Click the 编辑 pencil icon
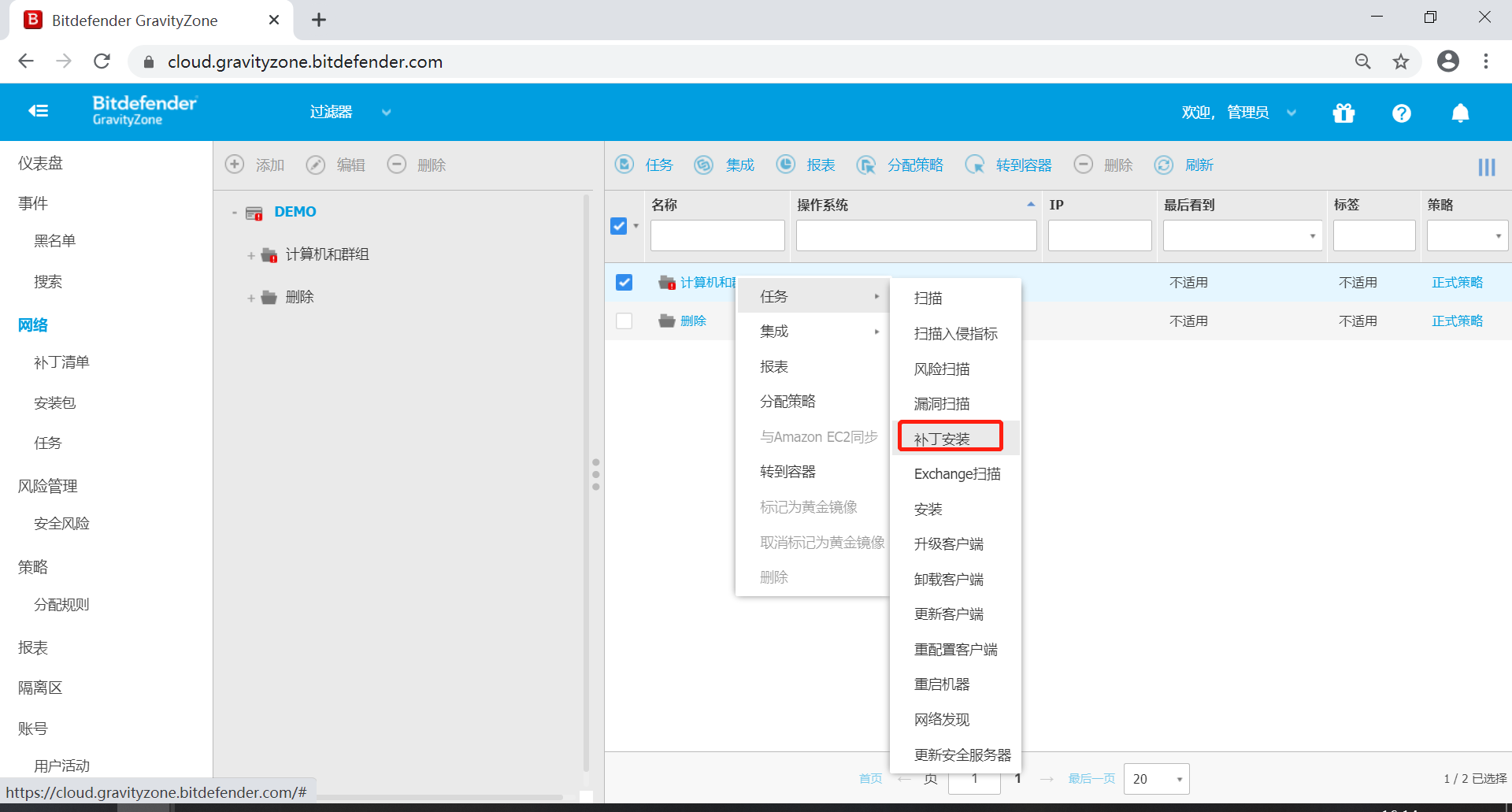This screenshot has width=1512, height=812. pos(316,165)
